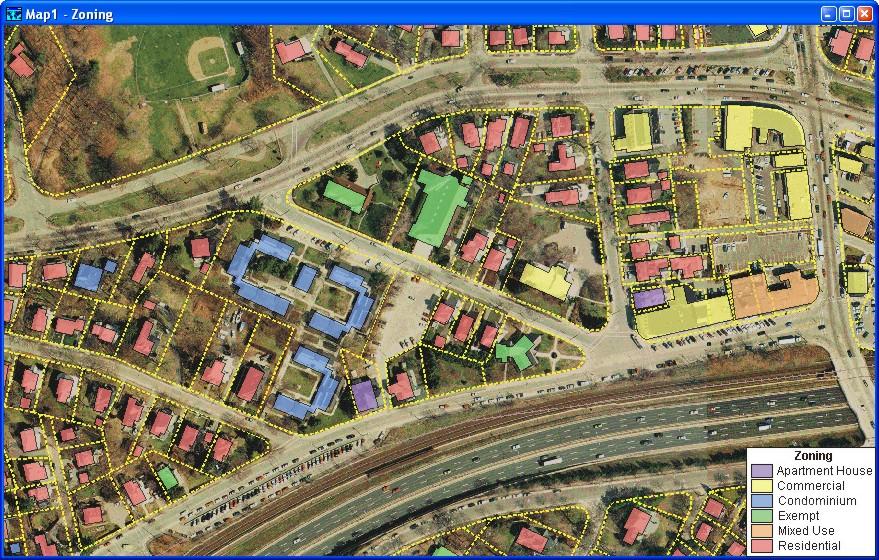Select the Condominium legend label
879x560 pixels.
pos(816,501)
